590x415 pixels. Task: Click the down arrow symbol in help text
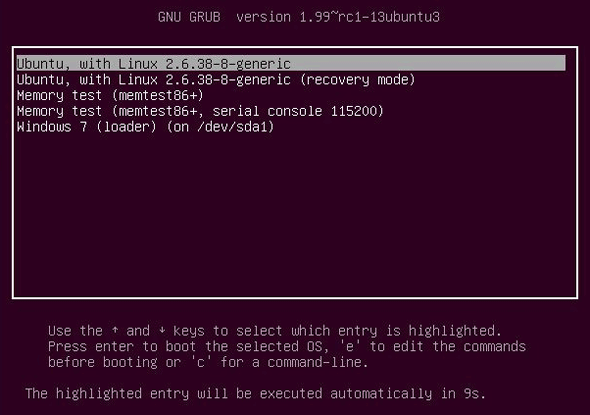(x=162, y=331)
